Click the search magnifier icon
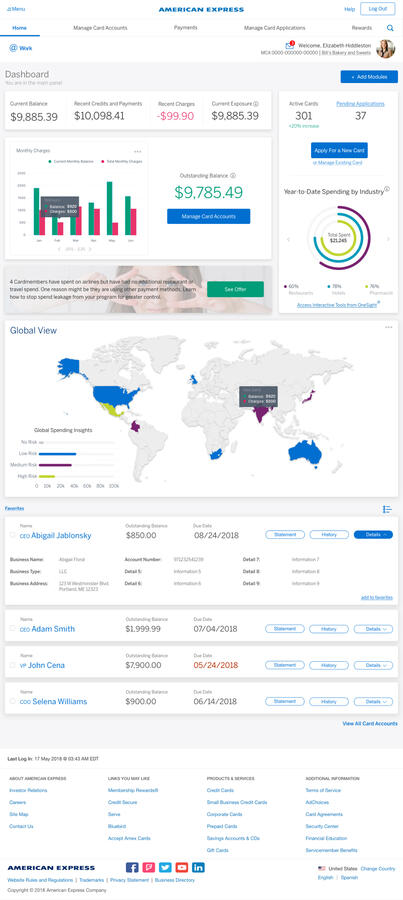 coord(390,28)
